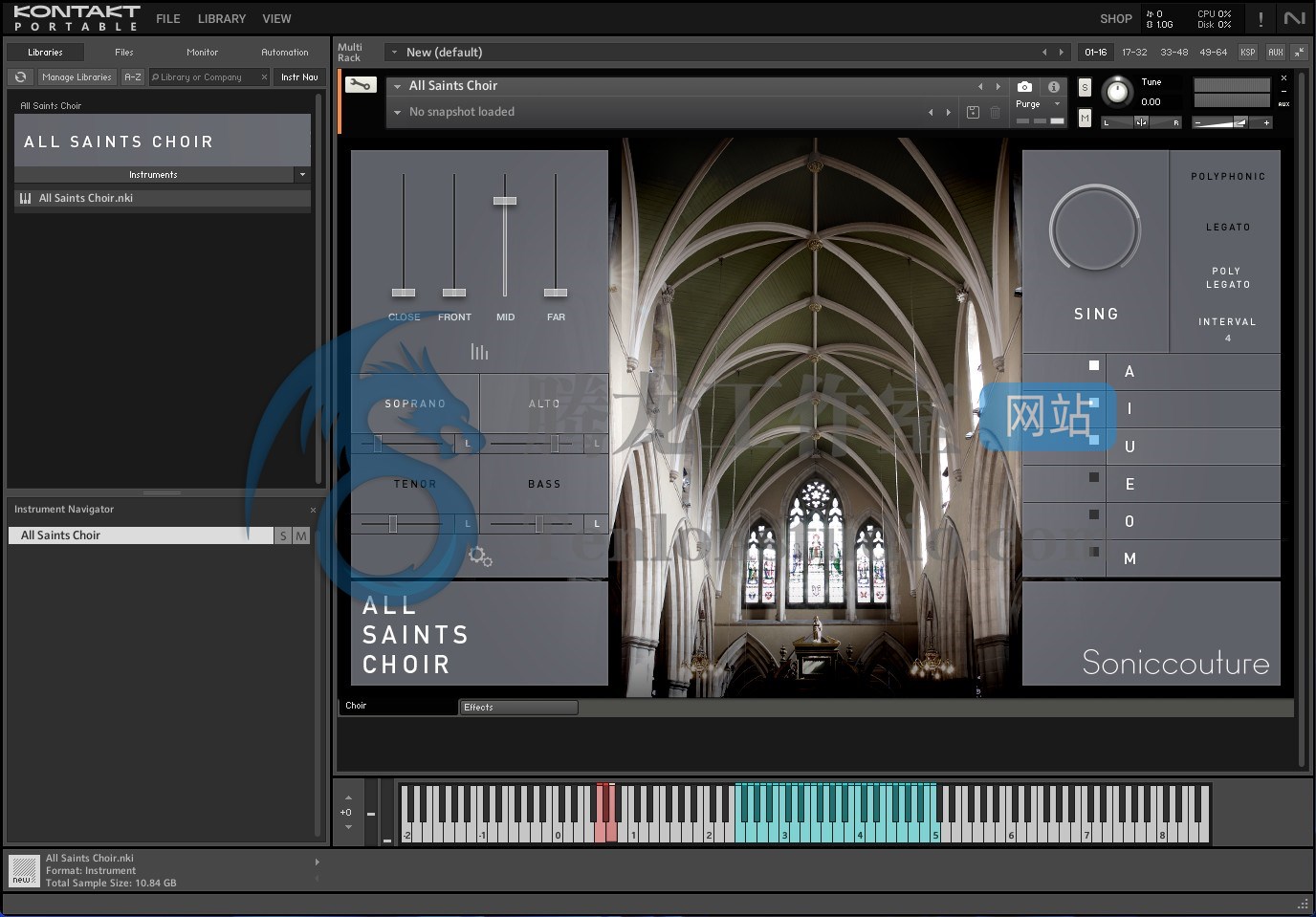This screenshot has height=917, width=1316.
Task: Enable vowel A checkbox
Action: pos(1094,365)
